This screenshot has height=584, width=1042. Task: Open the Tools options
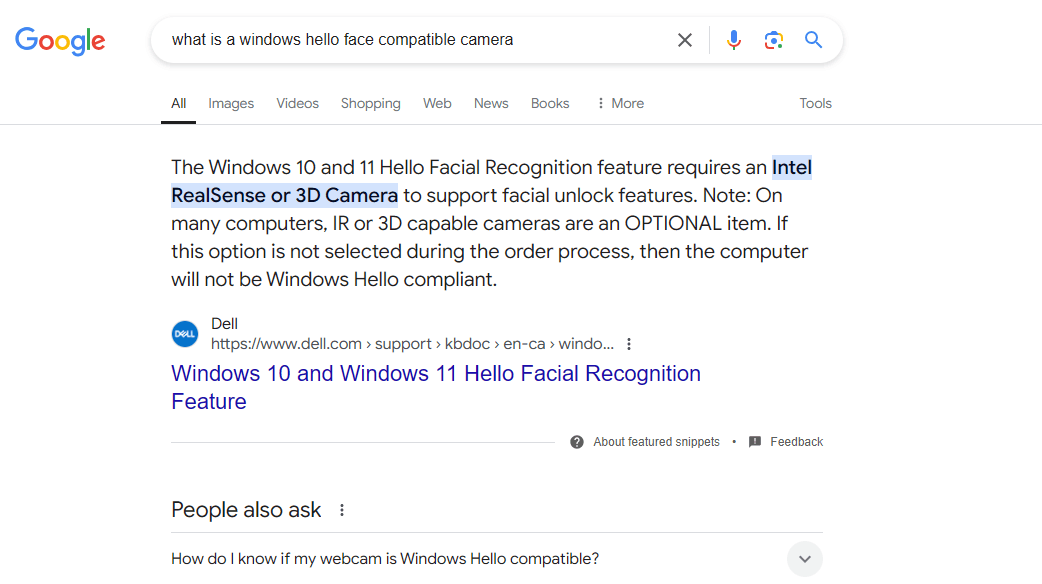[815, 103]
